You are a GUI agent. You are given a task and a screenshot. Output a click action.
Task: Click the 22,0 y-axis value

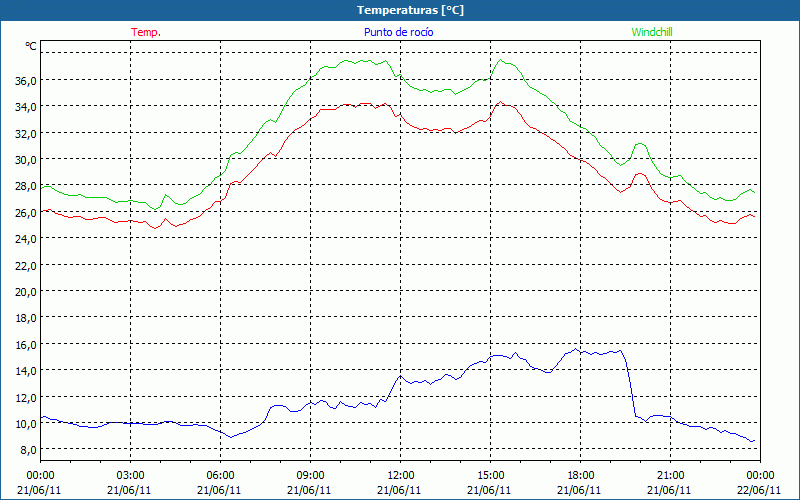pyautogui.click(x=26, y=265)
